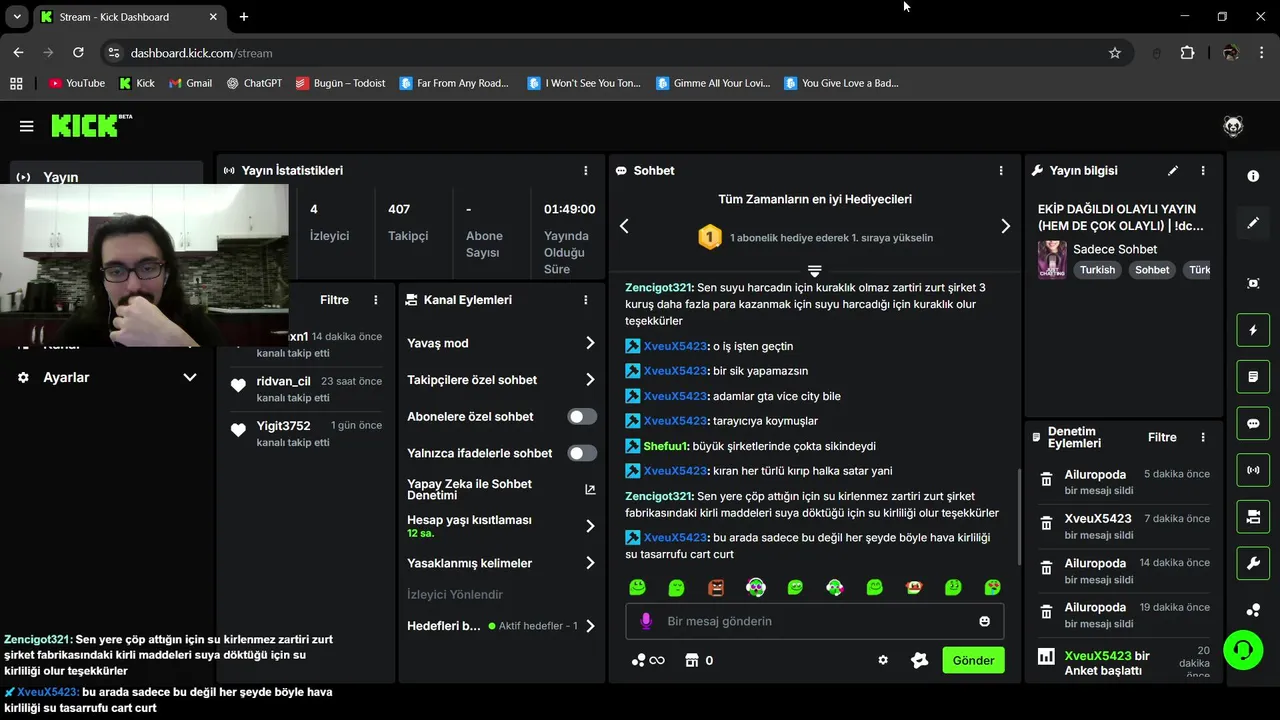Edit stream info with the Yayın bilgisi pencil
1280x720 pixels.
click(1173, 171)
